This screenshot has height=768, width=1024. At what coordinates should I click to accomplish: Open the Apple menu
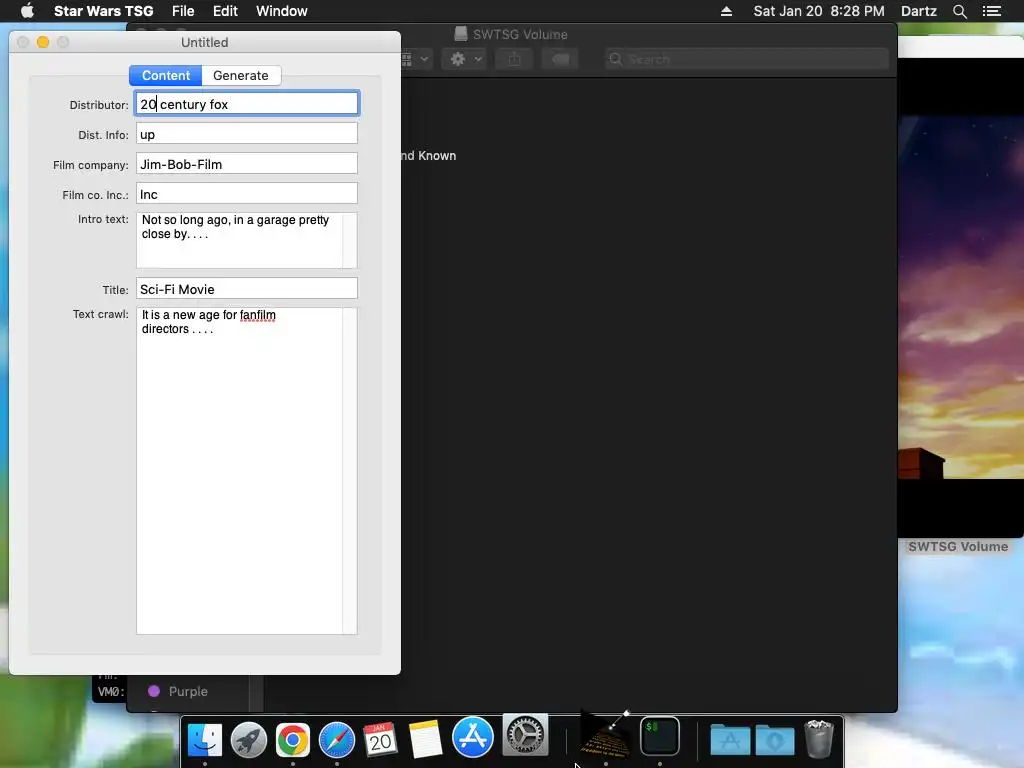pos(27,11)
